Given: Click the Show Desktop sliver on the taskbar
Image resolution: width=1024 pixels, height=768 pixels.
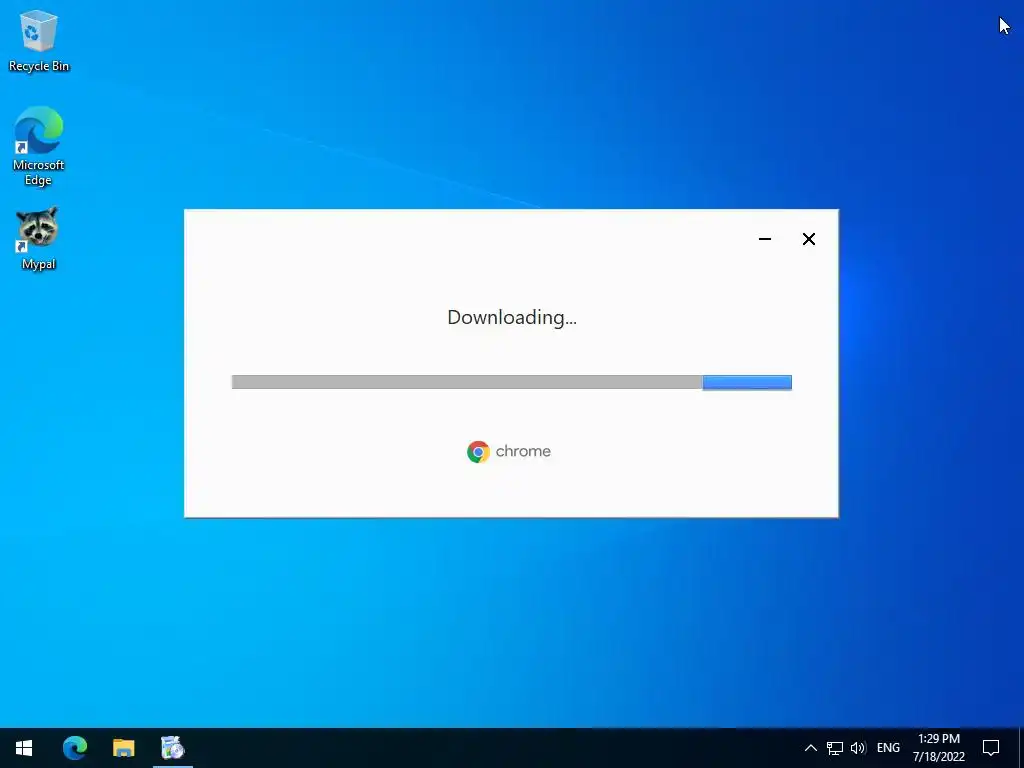Looking at the screenshot, I should (x=1021, y=748).
